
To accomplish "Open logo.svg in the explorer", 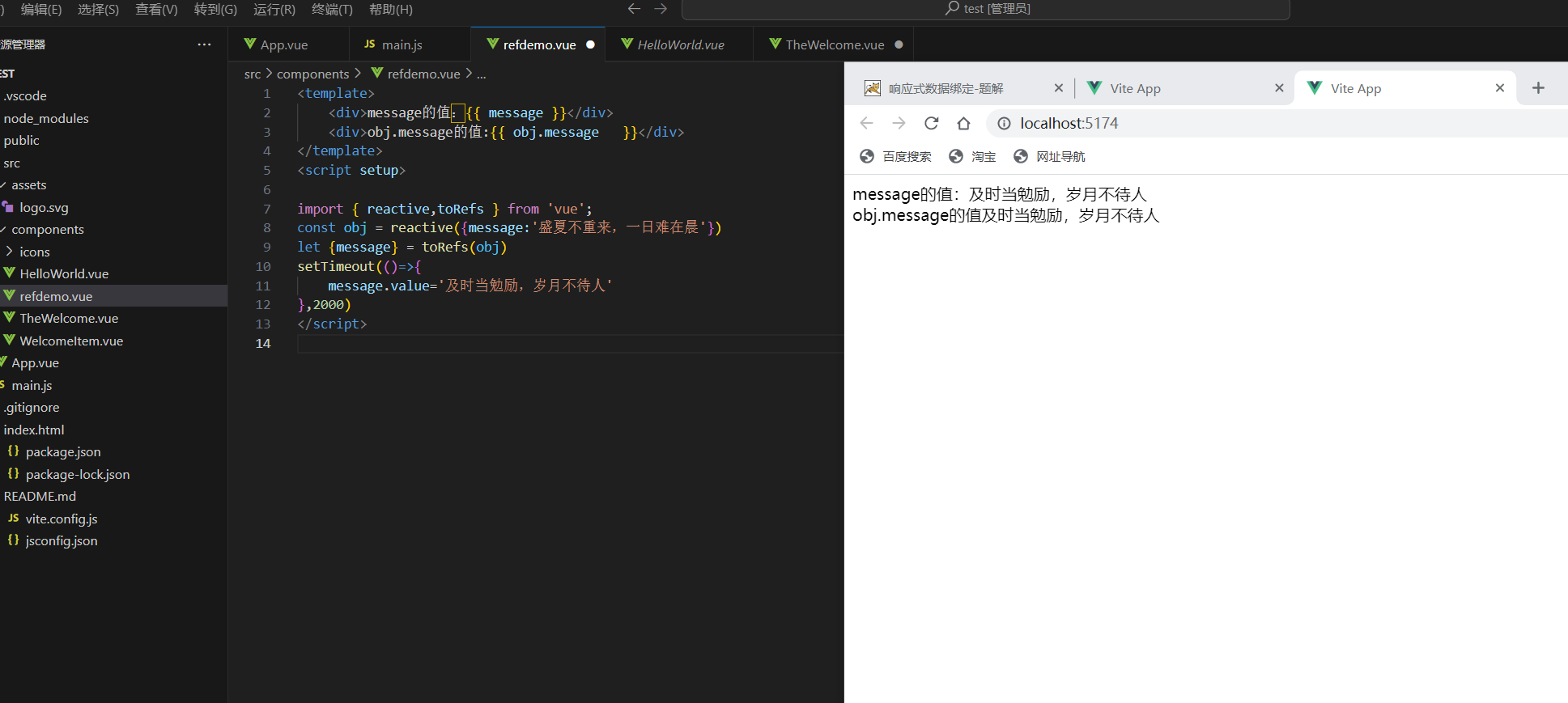I will (44, 207).
